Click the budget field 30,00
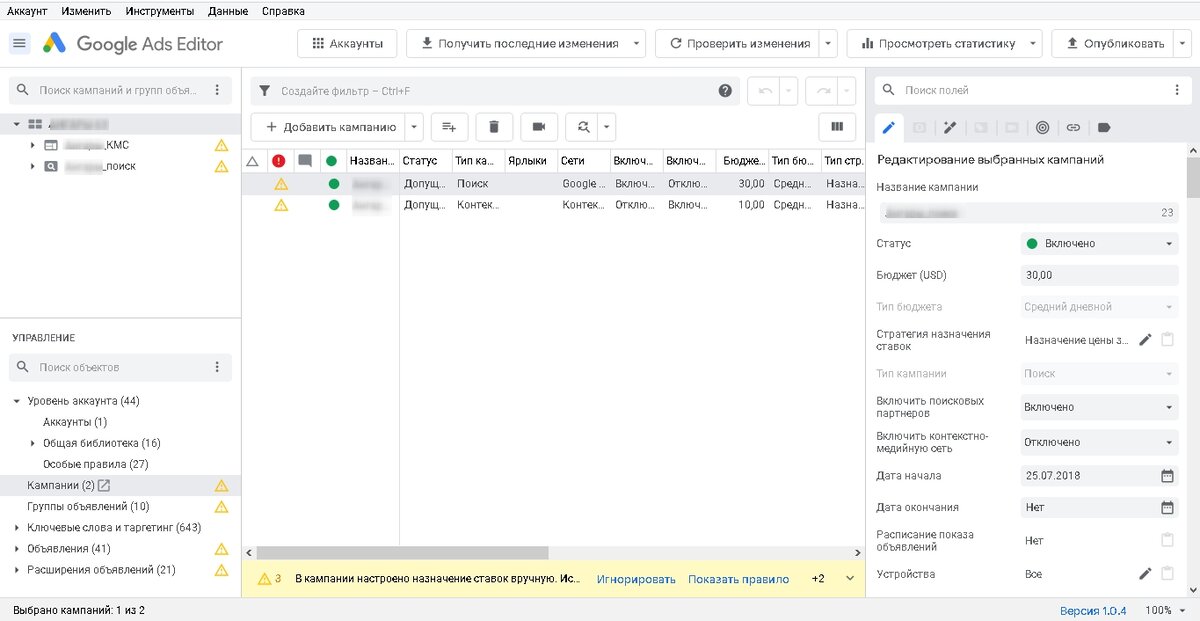The width and height of the screenshot is (1200, 621). click(1099, 275)
